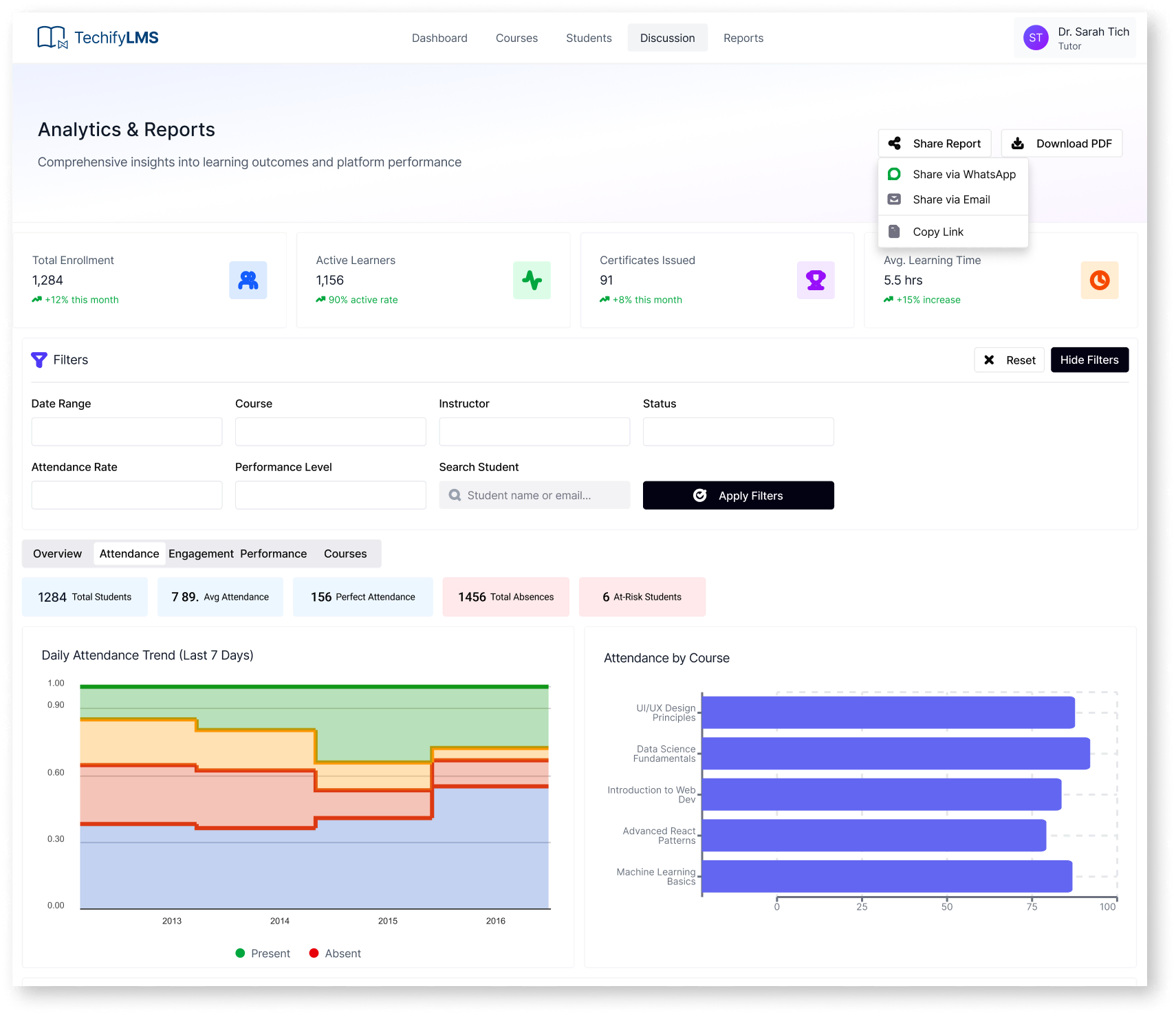This screenshot has height=1015, width=1176.
Task: Click the TechifyLMS book logo icon
Action: pos(52,37)
